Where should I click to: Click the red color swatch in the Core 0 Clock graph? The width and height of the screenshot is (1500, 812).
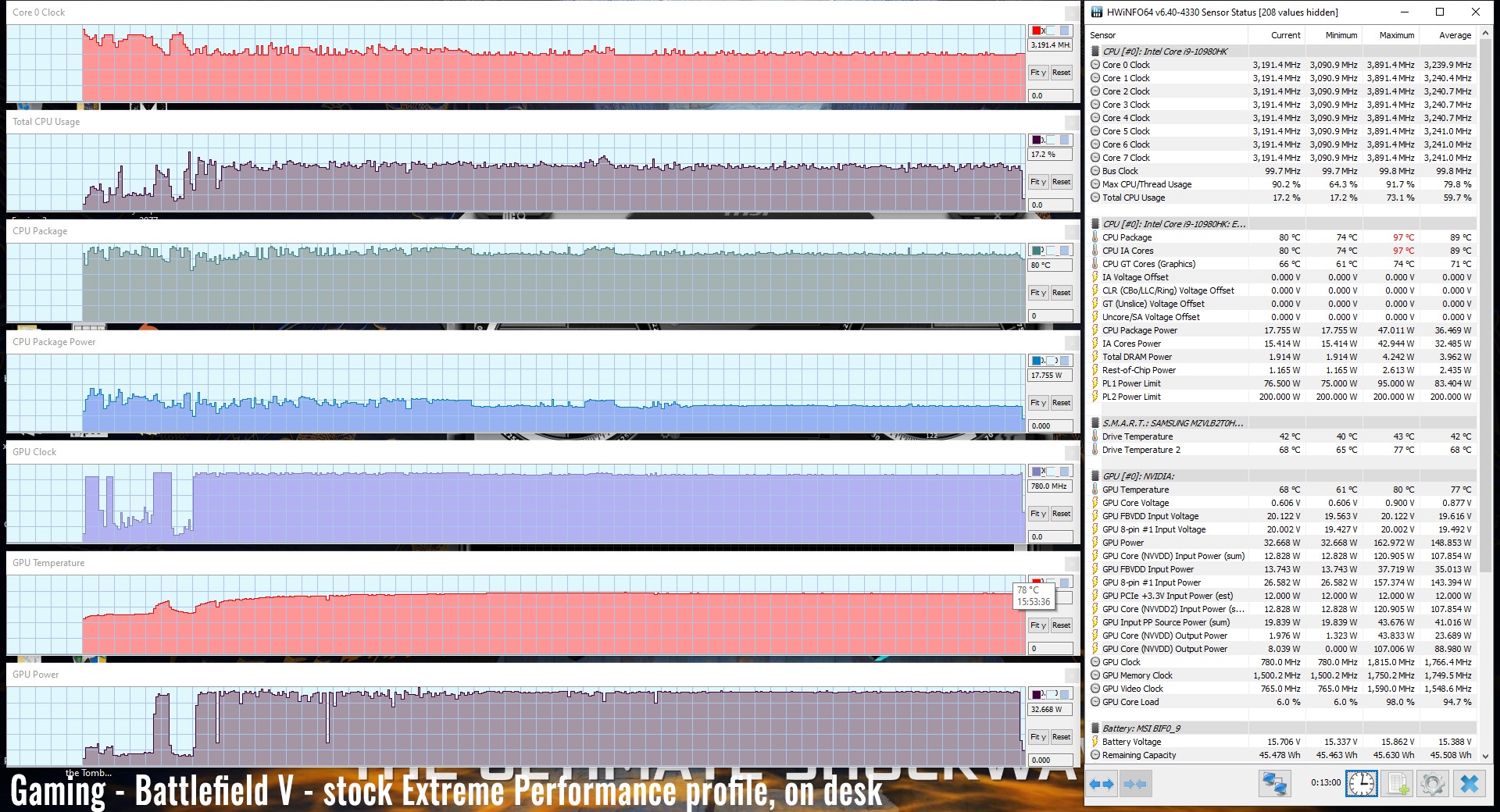1037,30
